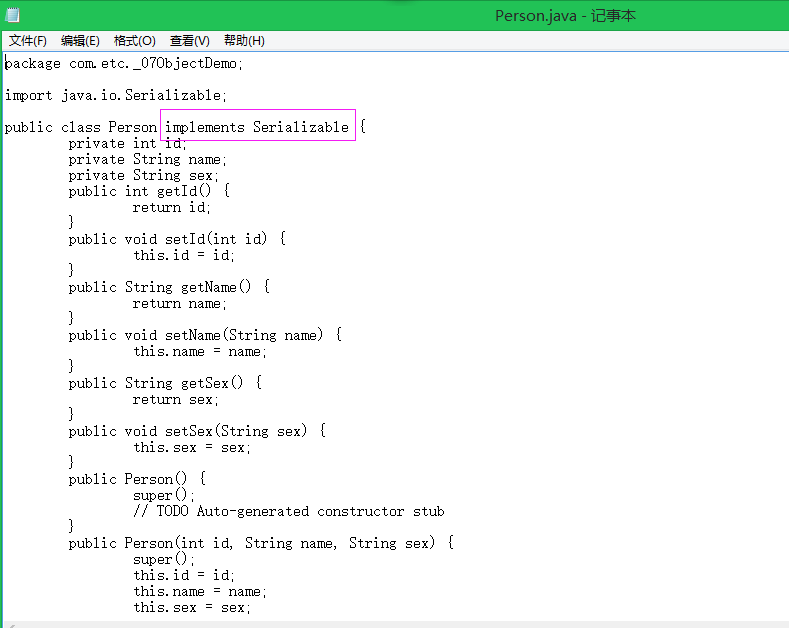Viewport: 789px width, 628px height.
Task: Click 'this.sex = sex;' inside setSex
Action: 192,447
